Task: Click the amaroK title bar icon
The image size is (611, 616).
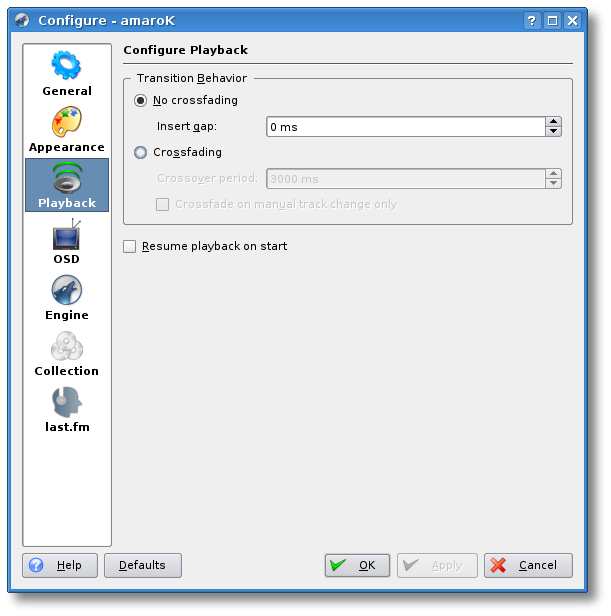Action: click(22, 20)
